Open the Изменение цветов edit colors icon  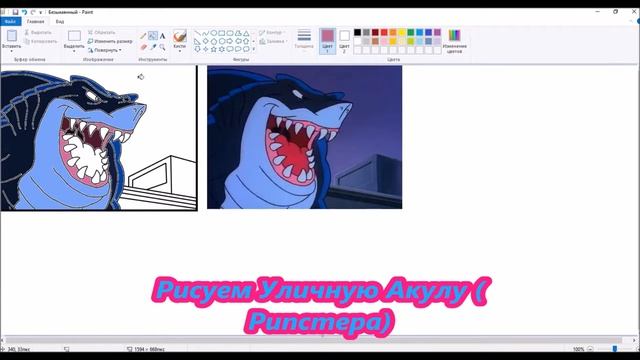[454, 36]
